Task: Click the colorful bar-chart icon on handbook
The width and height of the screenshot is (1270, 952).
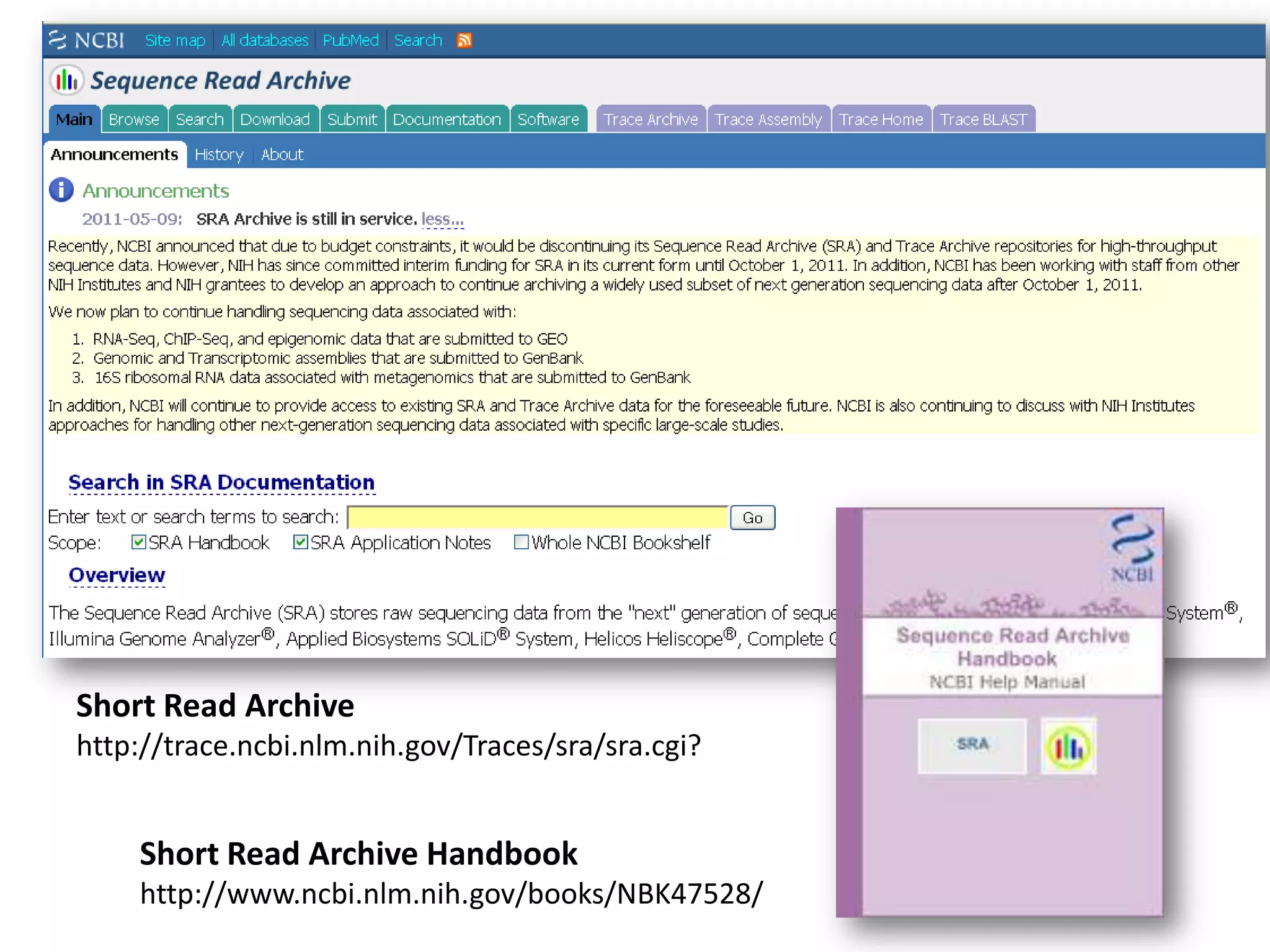Action: tap(1068, 747)
